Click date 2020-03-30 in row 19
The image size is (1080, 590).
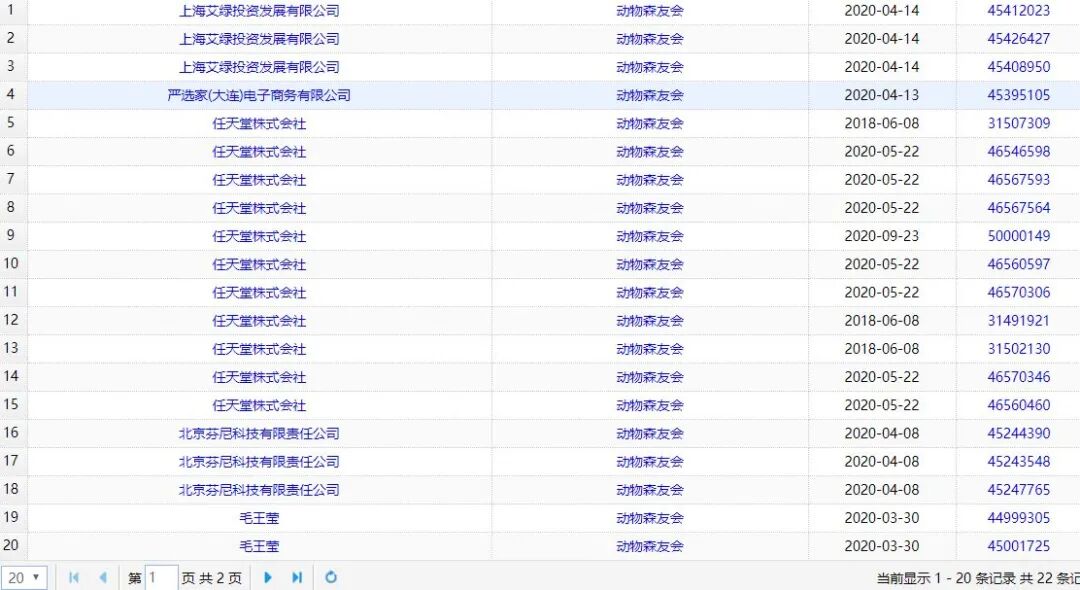(882, 518)
